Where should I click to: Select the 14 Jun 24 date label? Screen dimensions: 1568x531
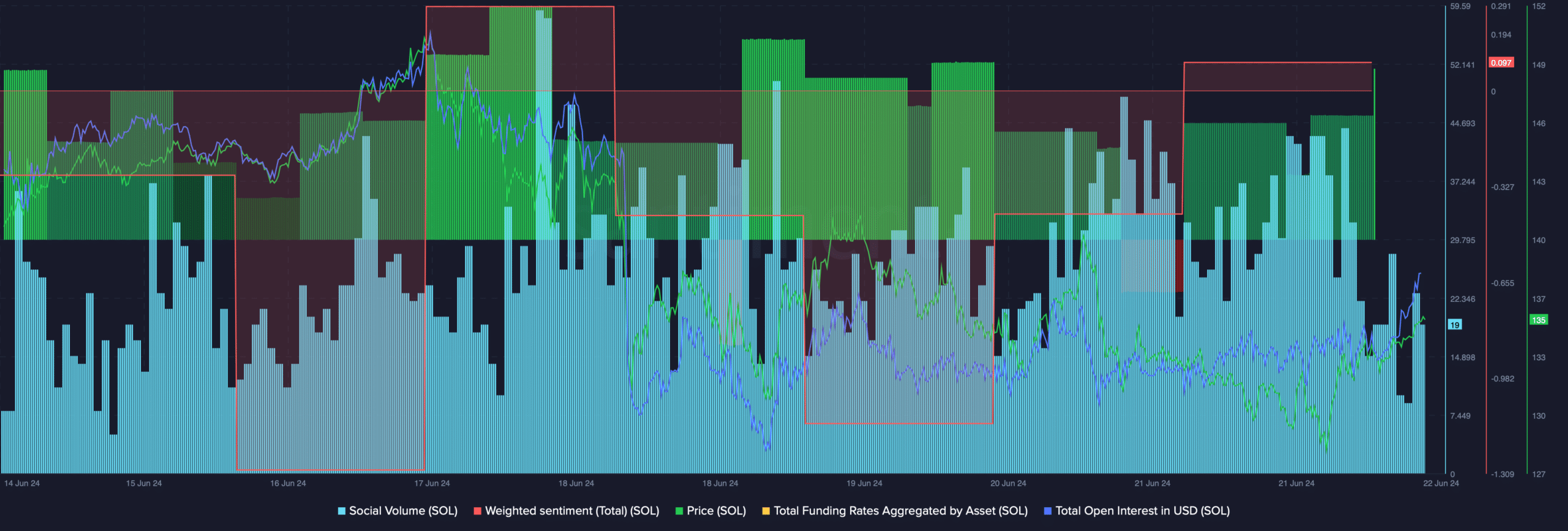(x=22, y=483)
